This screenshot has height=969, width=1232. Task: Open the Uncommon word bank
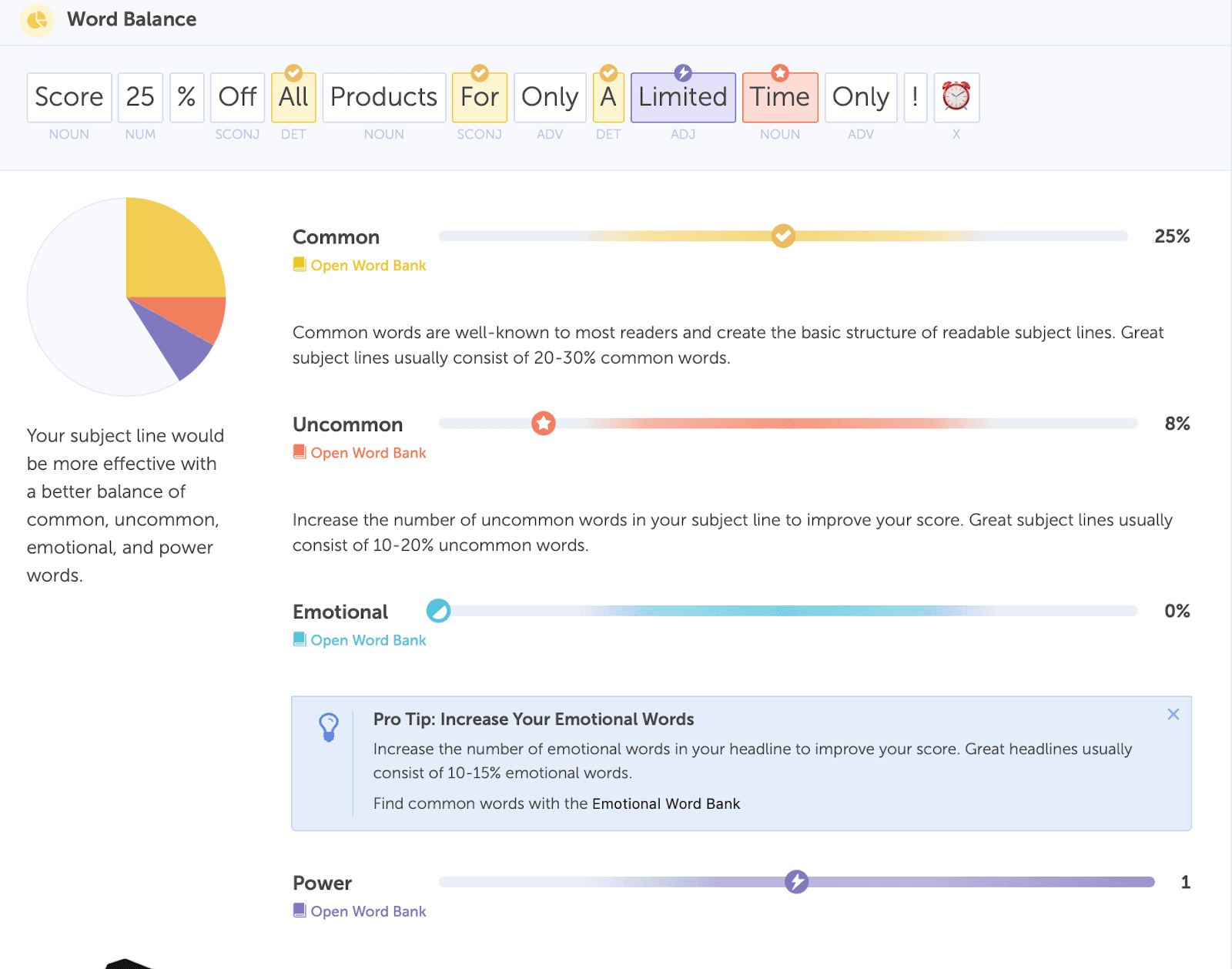pyautogui.click(x=368, y=453)
